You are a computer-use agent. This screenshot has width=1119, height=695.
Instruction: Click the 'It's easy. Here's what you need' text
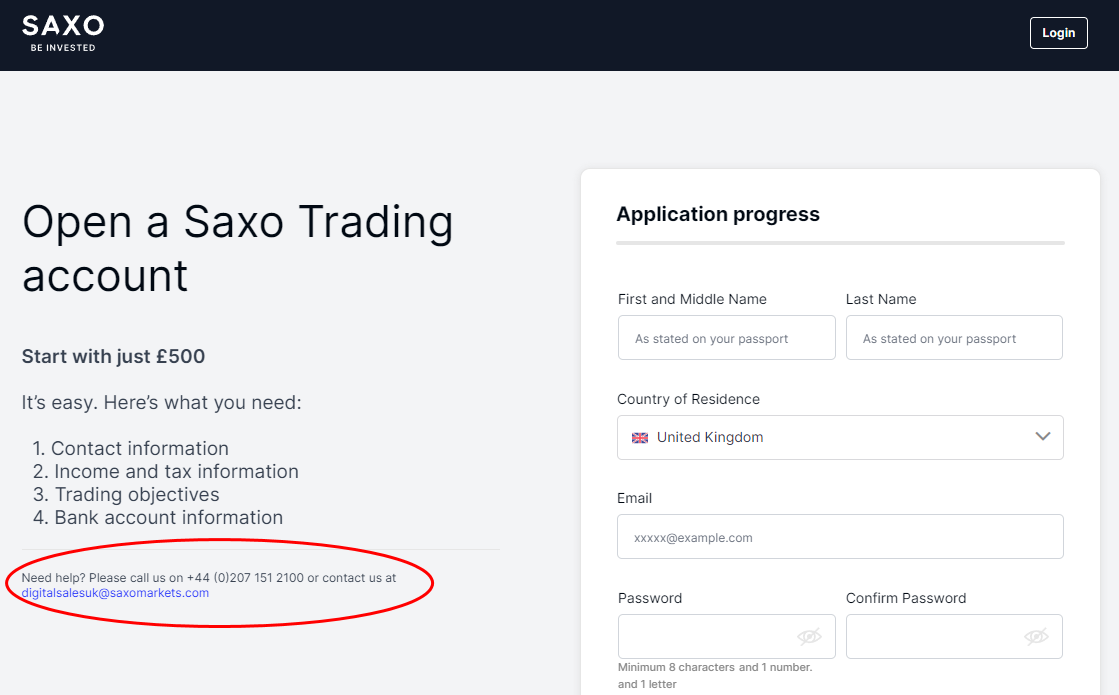tap(161, 402)
